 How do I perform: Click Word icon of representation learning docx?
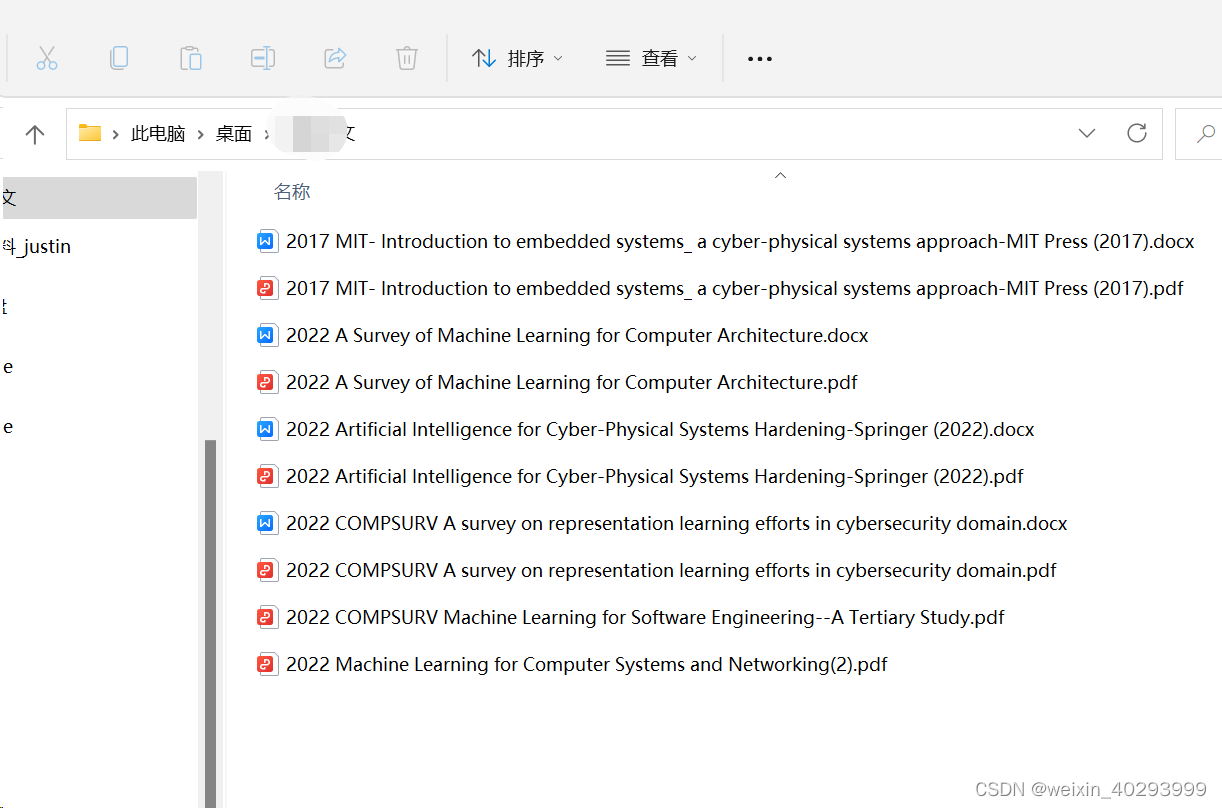coord(267,523)
